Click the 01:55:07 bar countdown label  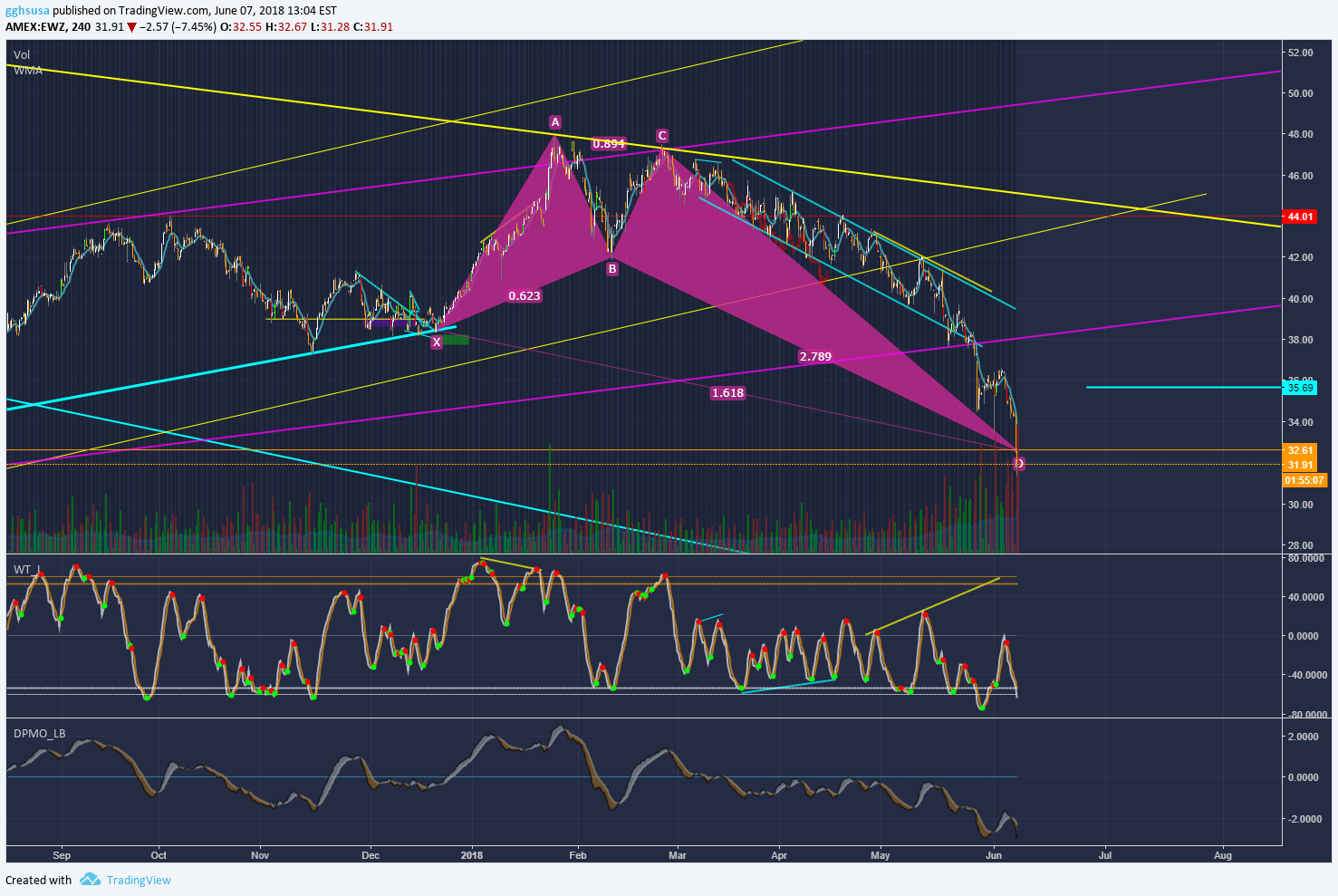point(1304,480)
